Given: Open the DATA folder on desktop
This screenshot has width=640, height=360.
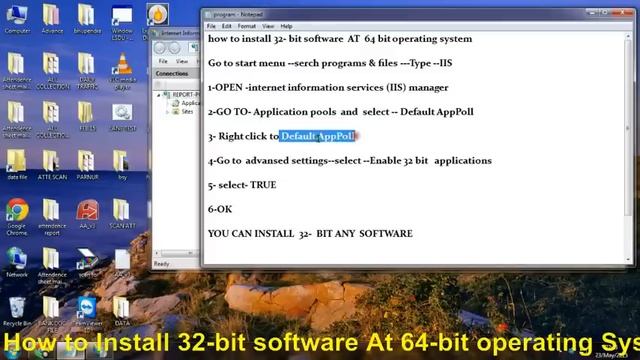Looking at the screenshot, I should pyautogui.click(x=122, y=311).
